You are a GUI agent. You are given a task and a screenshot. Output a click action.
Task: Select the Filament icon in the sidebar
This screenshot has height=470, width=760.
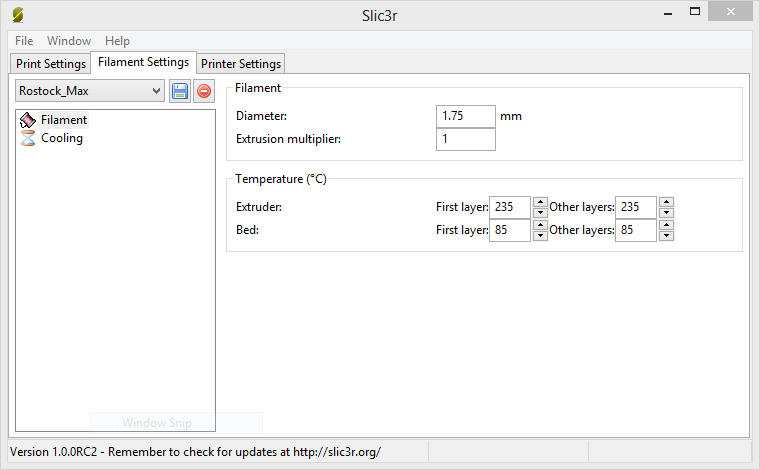tap(28, 120)
